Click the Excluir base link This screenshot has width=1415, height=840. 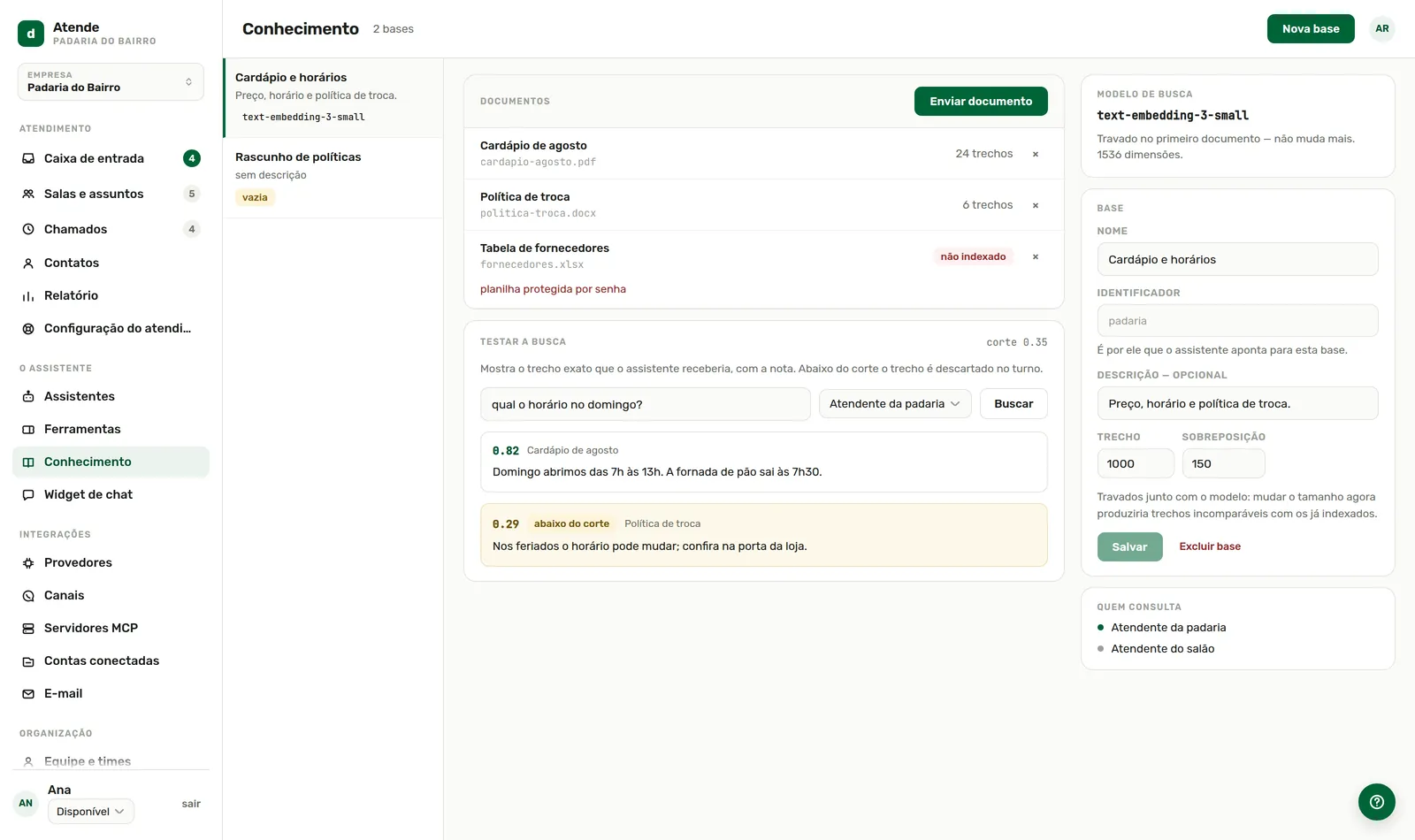click(x=1210, y=546)
